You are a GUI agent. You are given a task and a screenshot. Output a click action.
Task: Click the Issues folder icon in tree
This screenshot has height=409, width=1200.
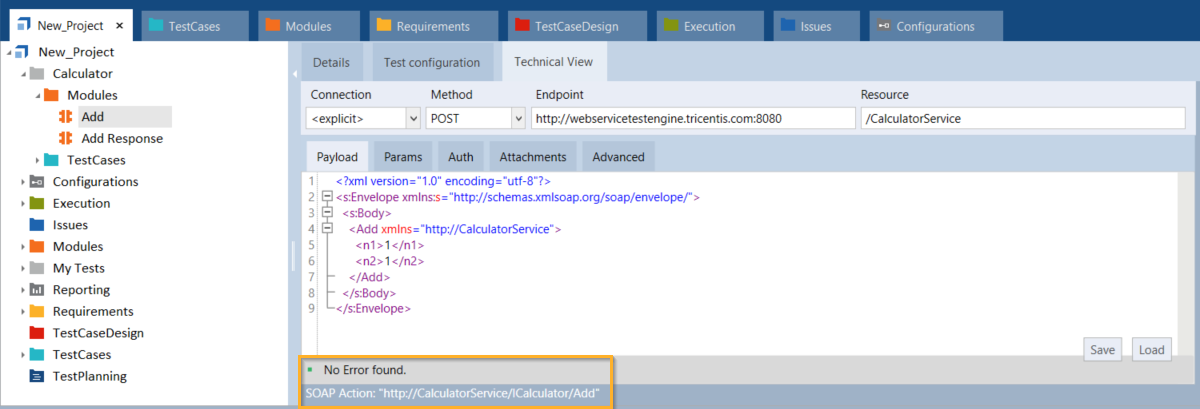[x=37, y=225]
